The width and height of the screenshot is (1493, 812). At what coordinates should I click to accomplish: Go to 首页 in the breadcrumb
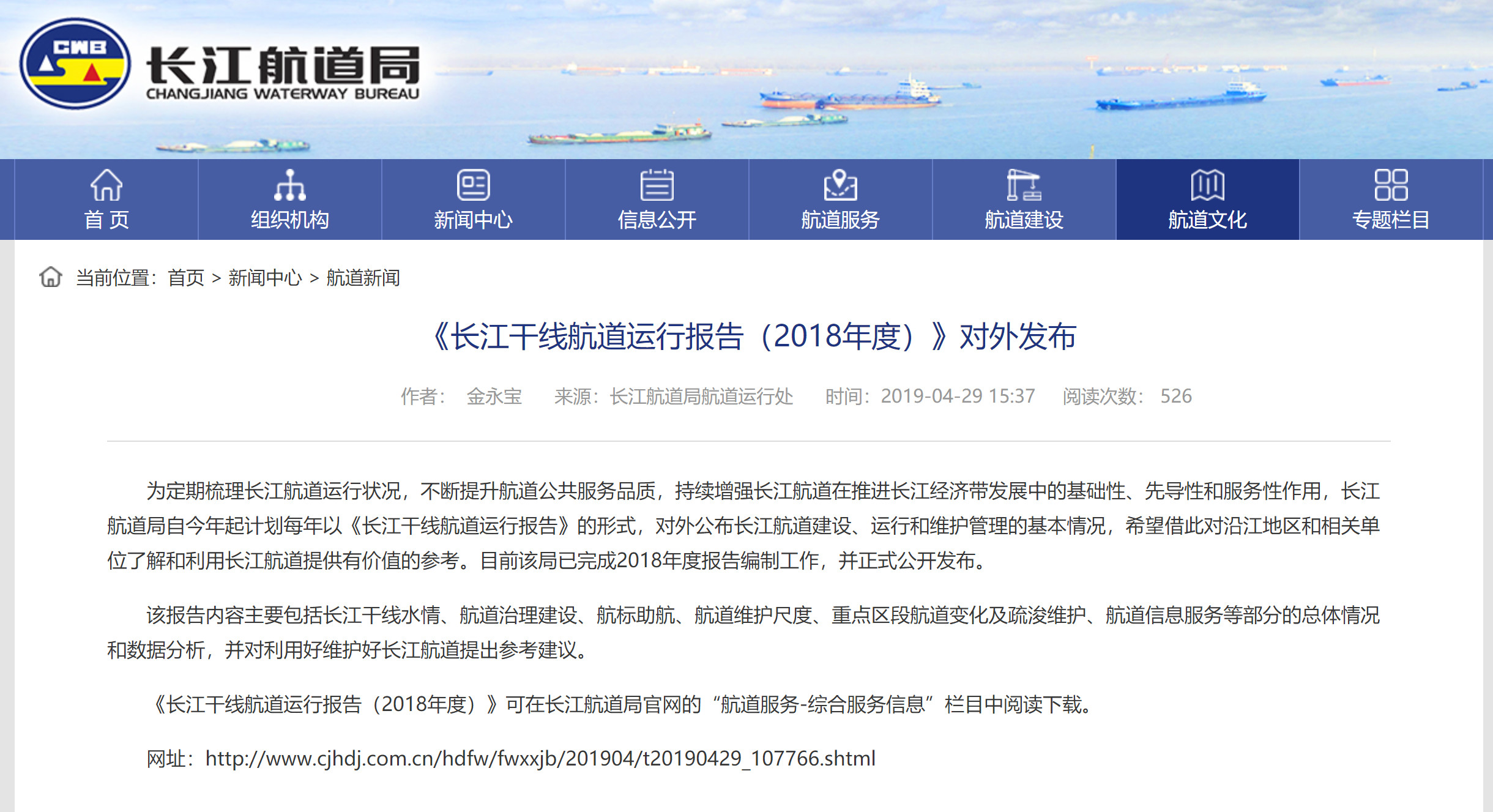(x=186, y=278)
